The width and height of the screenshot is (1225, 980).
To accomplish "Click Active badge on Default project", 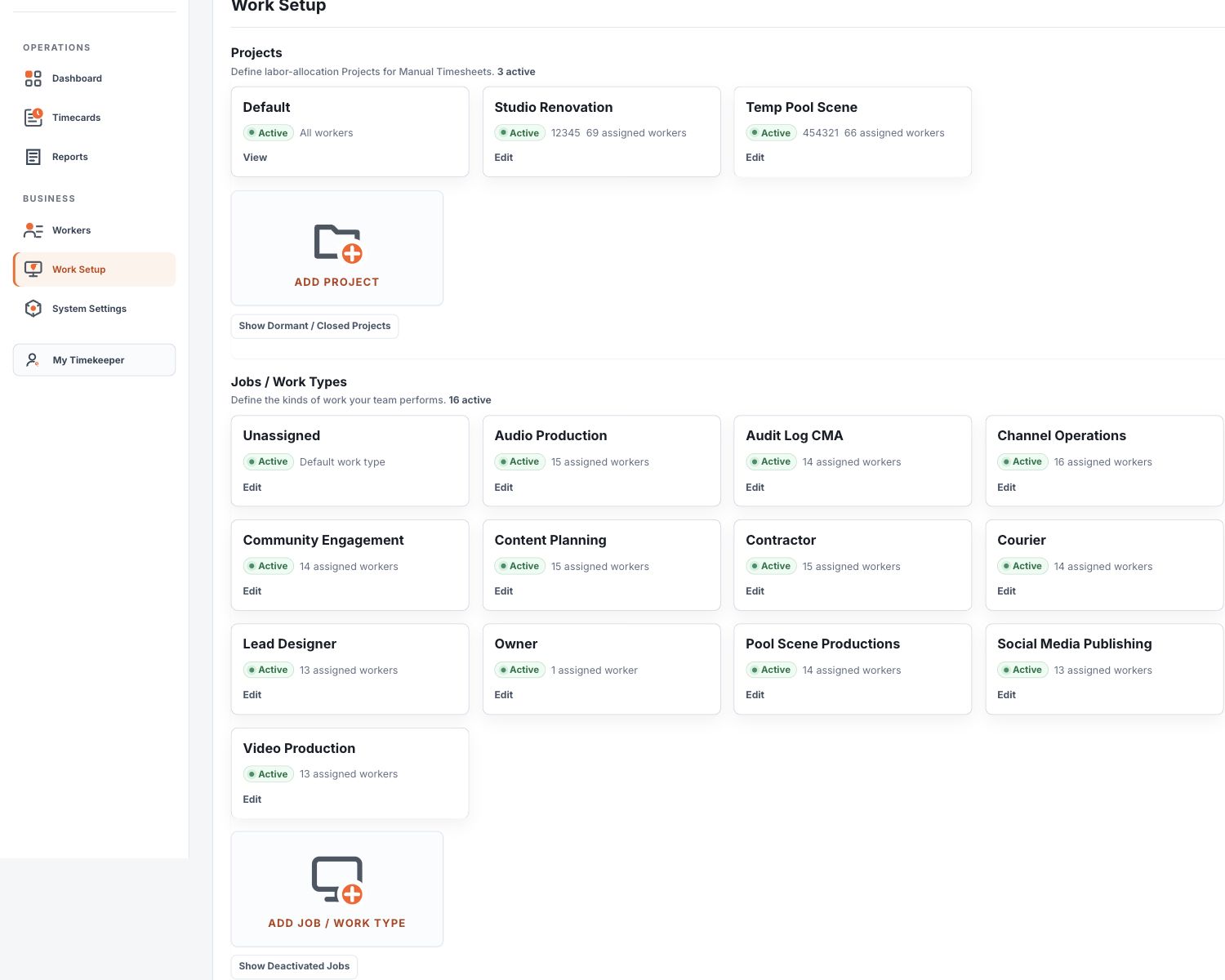I will pyautogui.click(x=268, y=133).
